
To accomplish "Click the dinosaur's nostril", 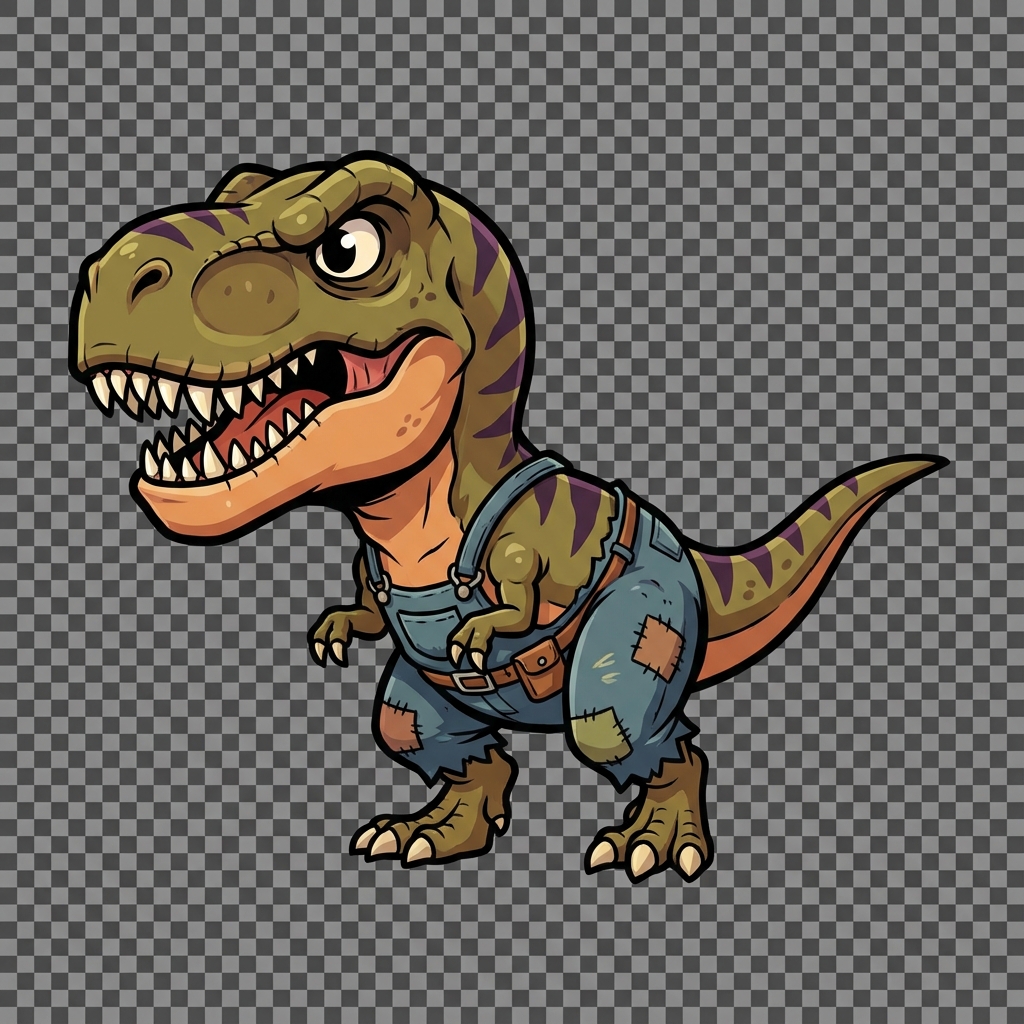I will pos(150,275).
